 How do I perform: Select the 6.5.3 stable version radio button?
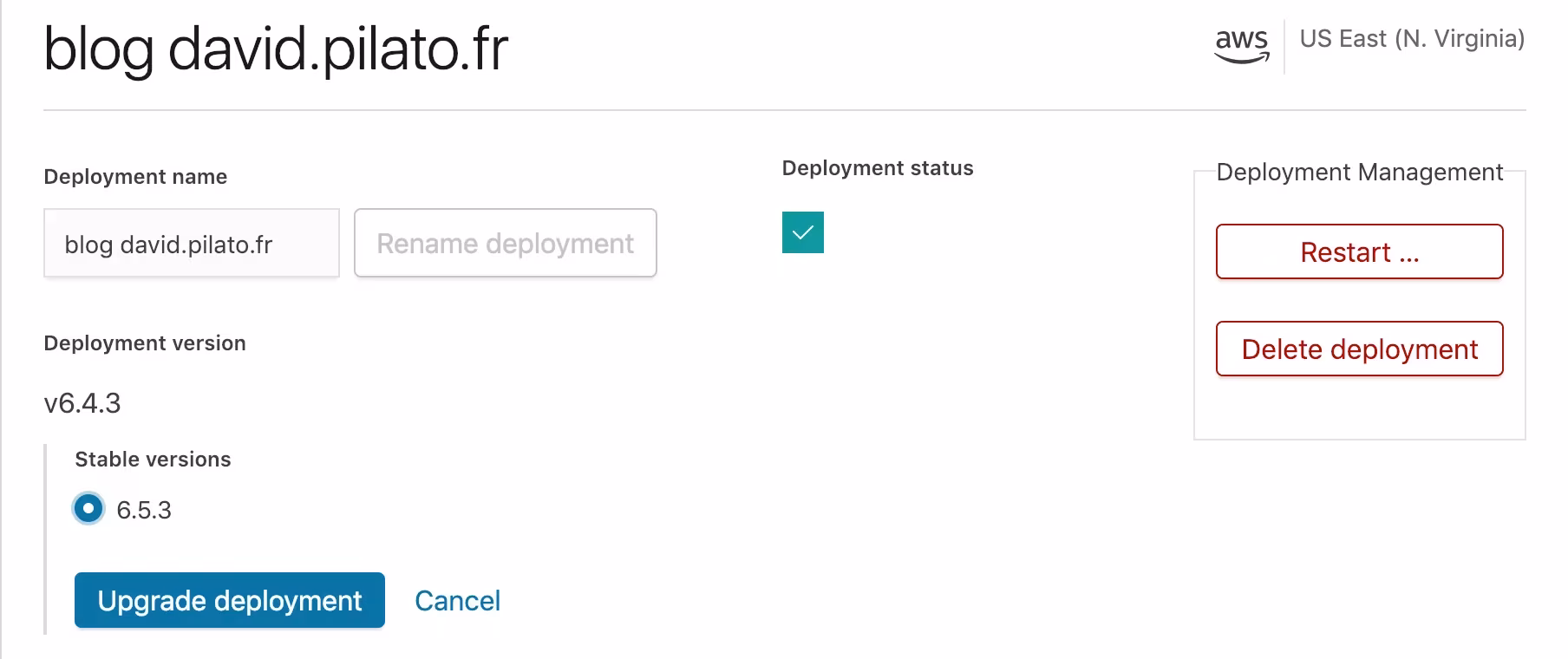(88, 509)
